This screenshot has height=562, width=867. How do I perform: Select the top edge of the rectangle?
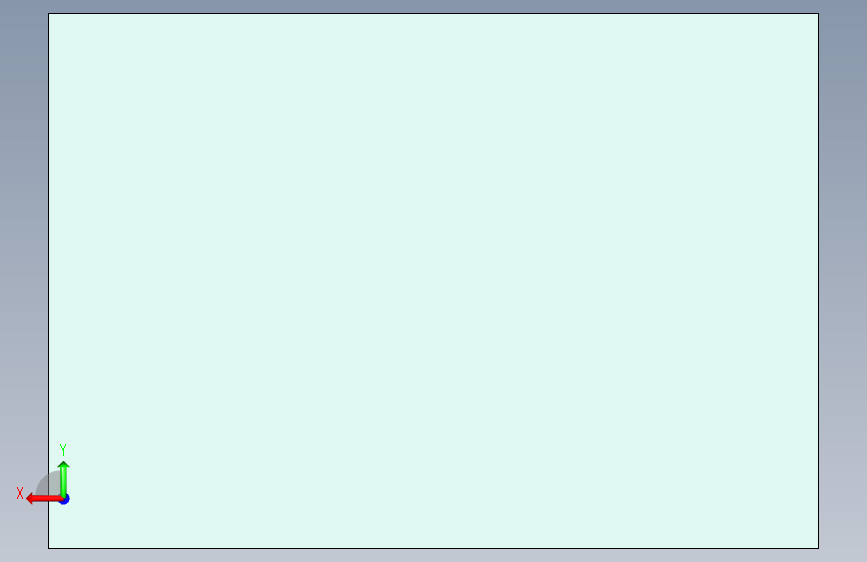(434, 14)
